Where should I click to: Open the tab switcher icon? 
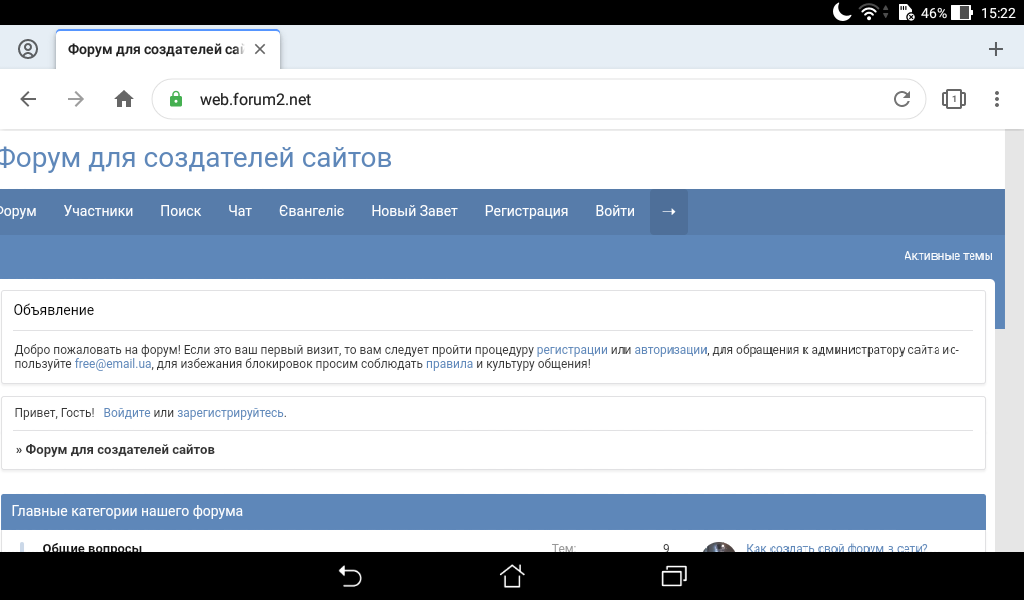(x=953, y=99)
